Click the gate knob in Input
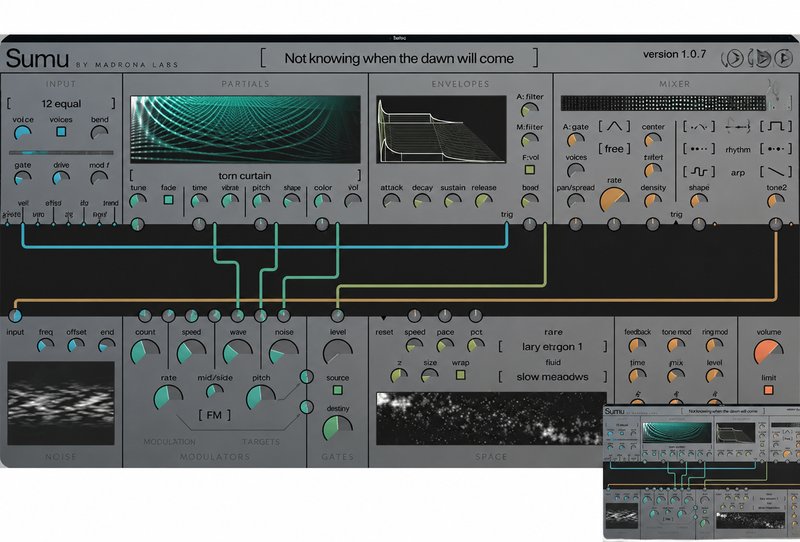The height and width of the screenshot is (542, 800). pyautogui.click(x=22, y=178)
